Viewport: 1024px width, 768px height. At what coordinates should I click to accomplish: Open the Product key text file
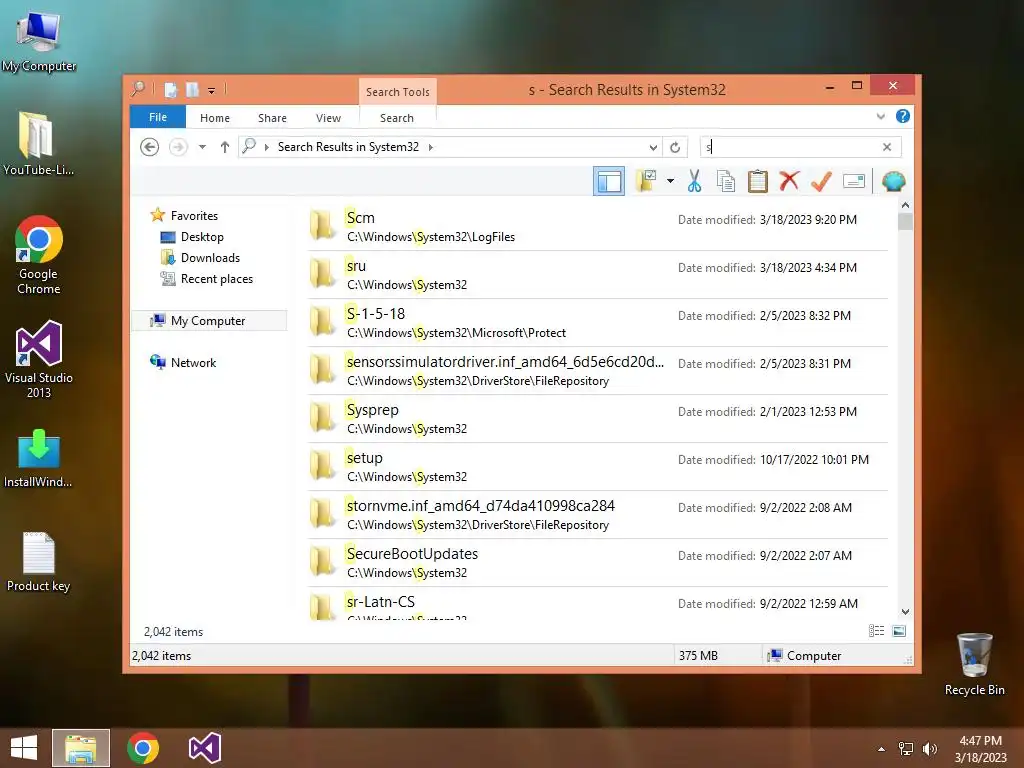pos(38,562)
